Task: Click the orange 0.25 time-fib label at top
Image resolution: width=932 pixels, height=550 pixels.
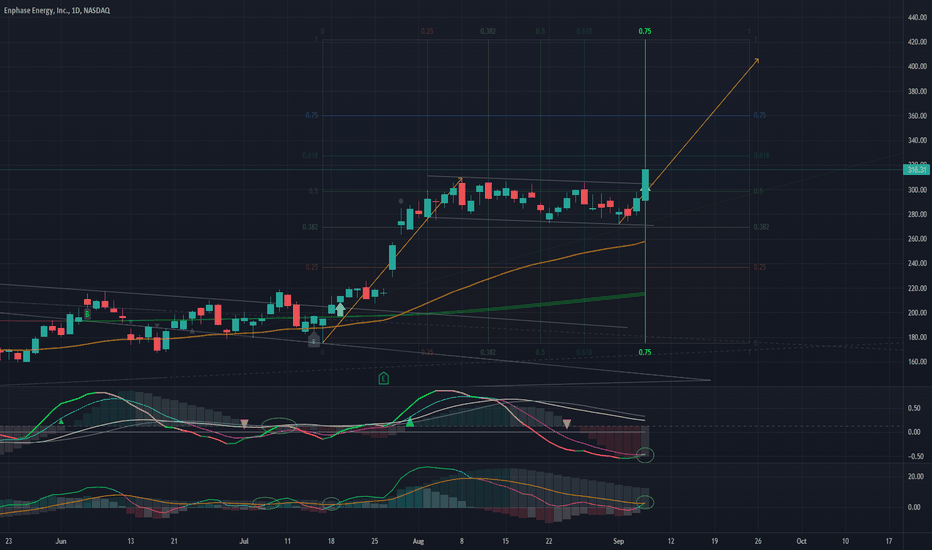Action: click(427, 31)
